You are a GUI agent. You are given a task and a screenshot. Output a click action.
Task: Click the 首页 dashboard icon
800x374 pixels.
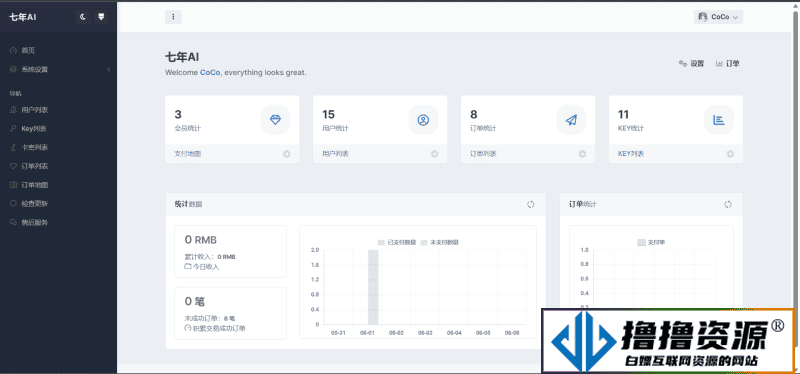point(13,51)
